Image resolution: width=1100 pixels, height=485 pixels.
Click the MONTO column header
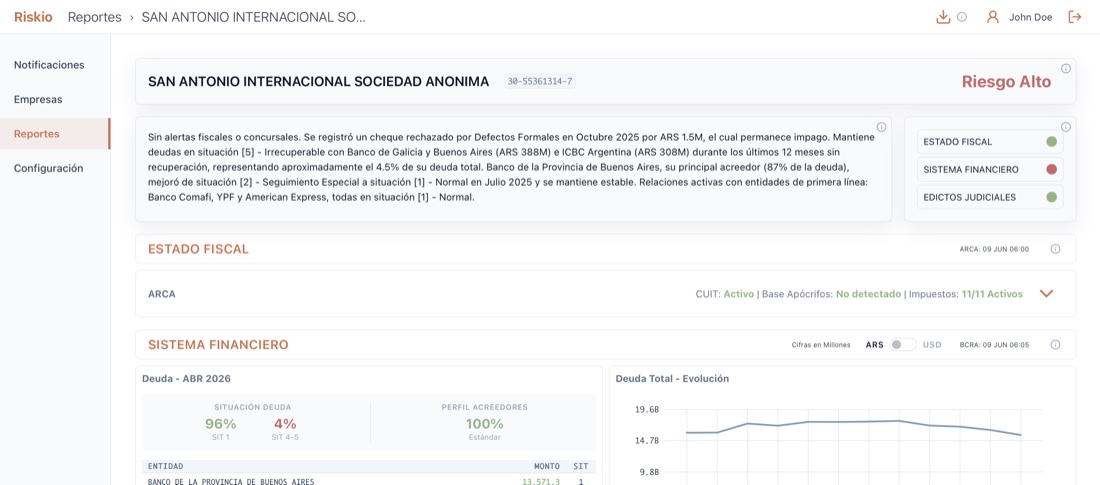[546, 466]
